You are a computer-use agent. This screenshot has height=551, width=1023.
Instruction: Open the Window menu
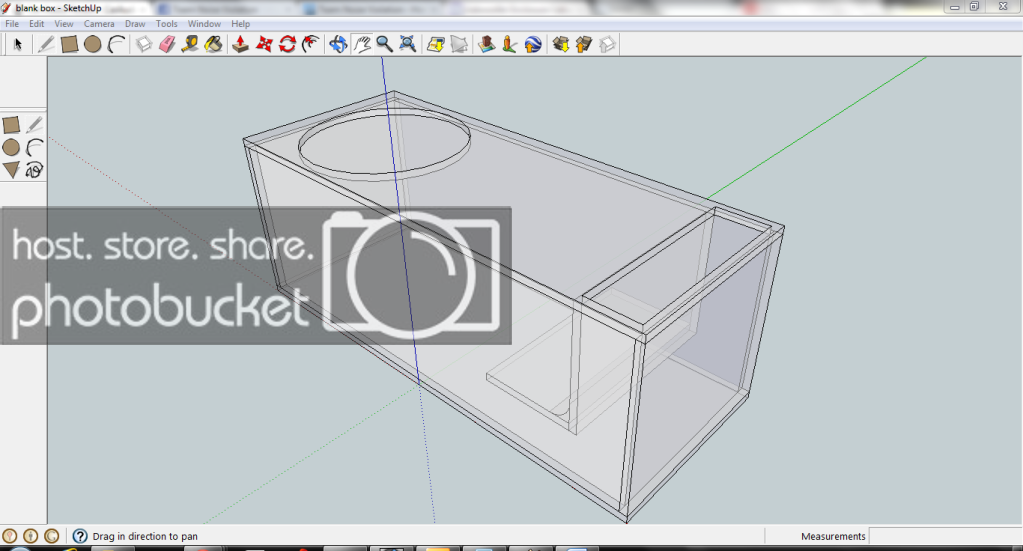[204, 23]
